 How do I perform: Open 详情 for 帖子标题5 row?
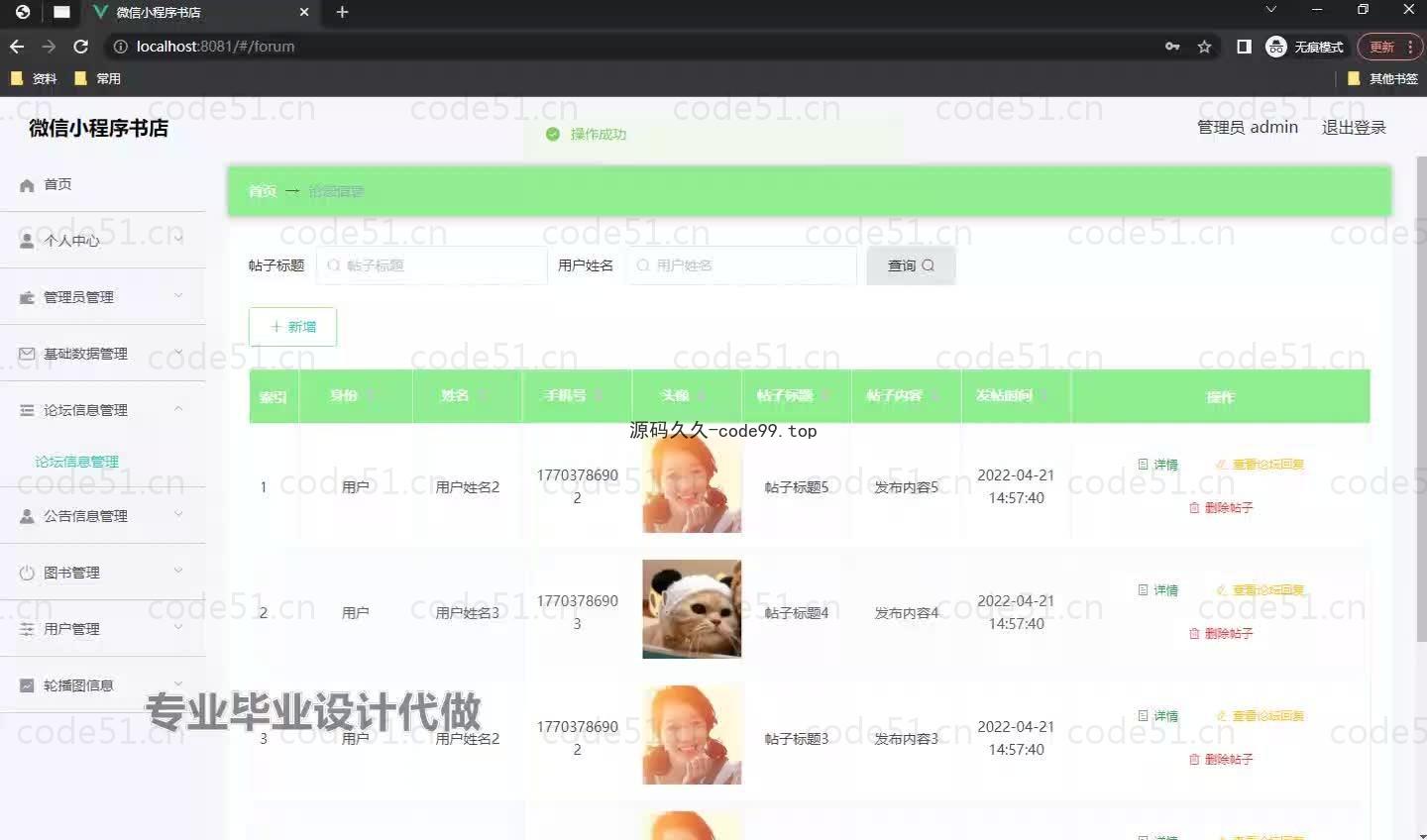click(1158, 465)
